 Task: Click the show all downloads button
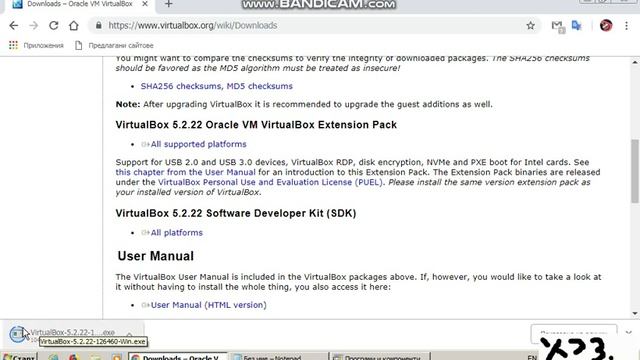tap(573, 334)
